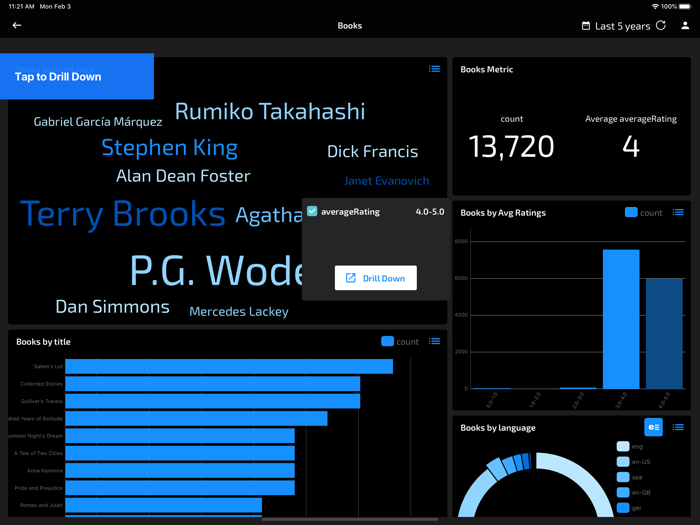Click the Collected Stories bar
Viewport: 700px width, 525px height.
point(212,384)
